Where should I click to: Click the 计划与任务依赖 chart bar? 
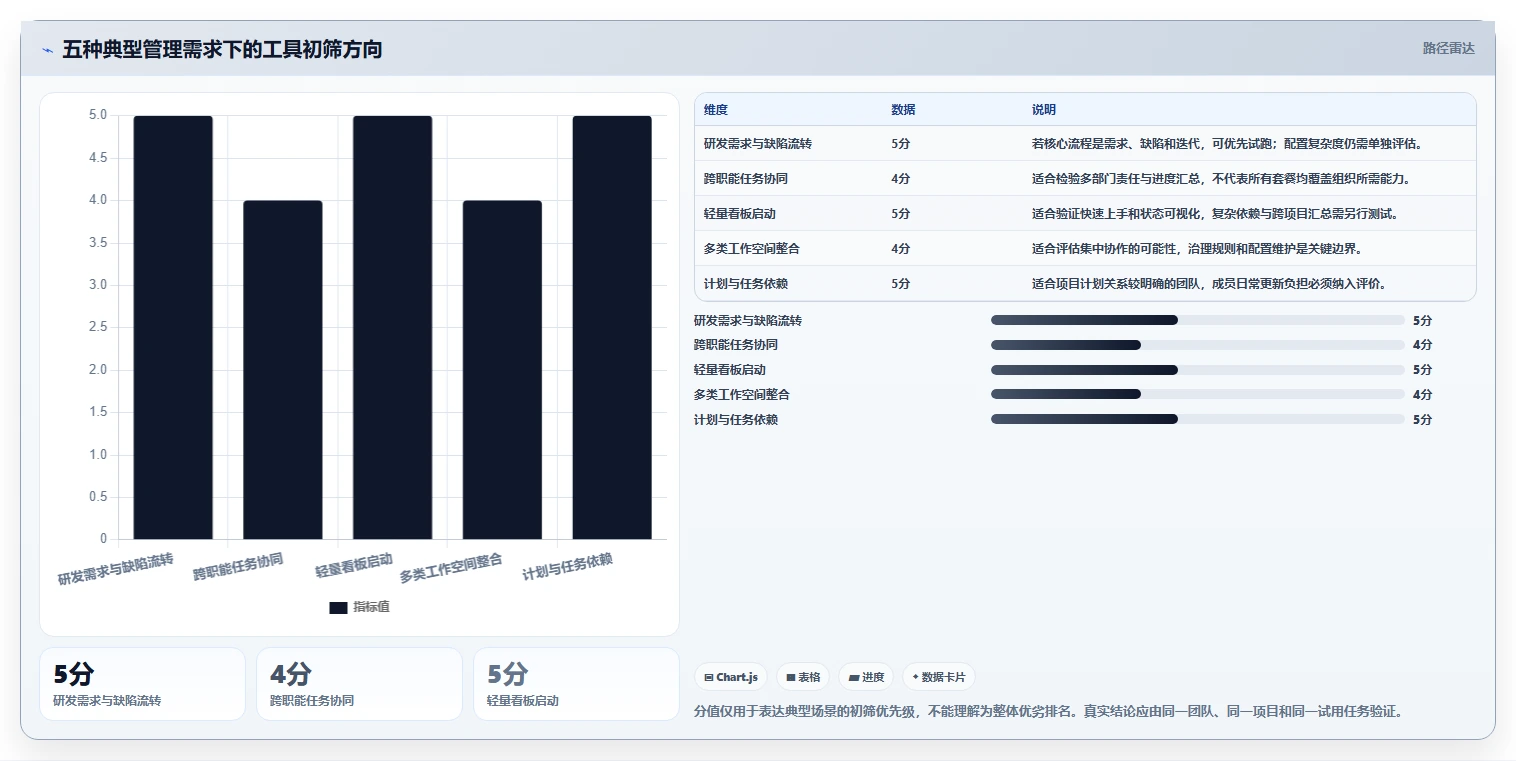click(612, 328)
